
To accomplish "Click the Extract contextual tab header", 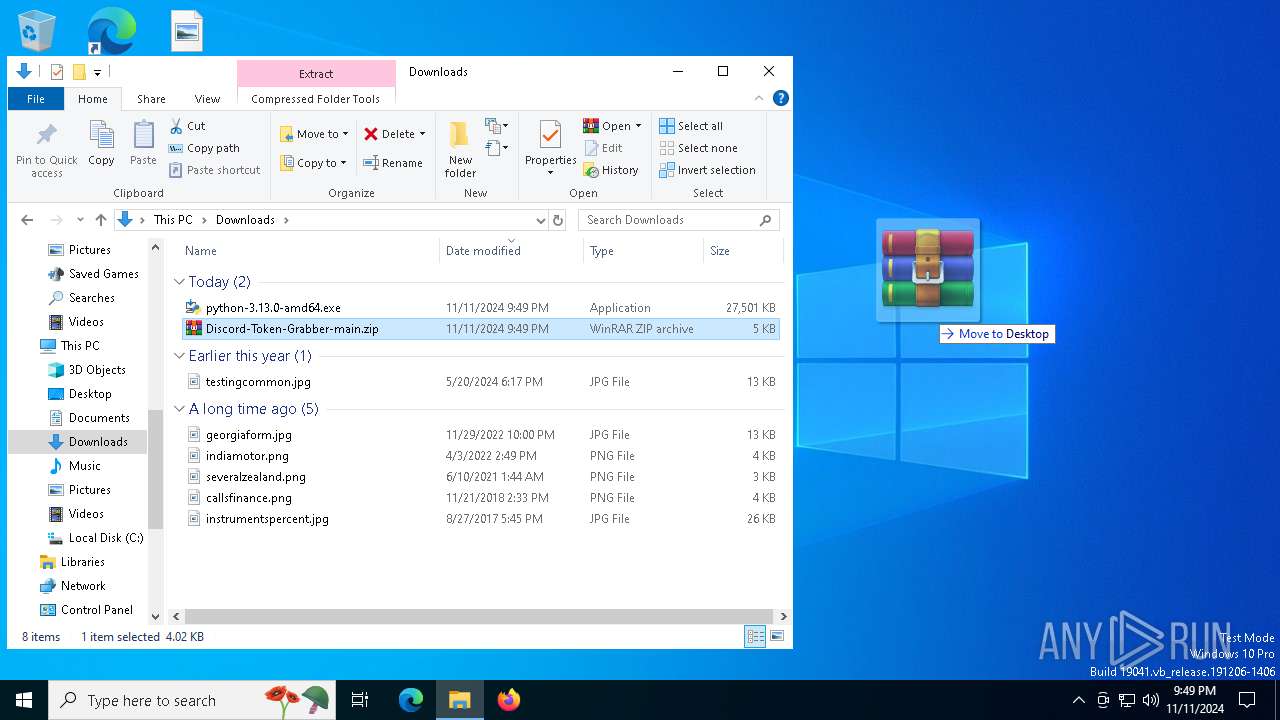I will pos(316,74).
